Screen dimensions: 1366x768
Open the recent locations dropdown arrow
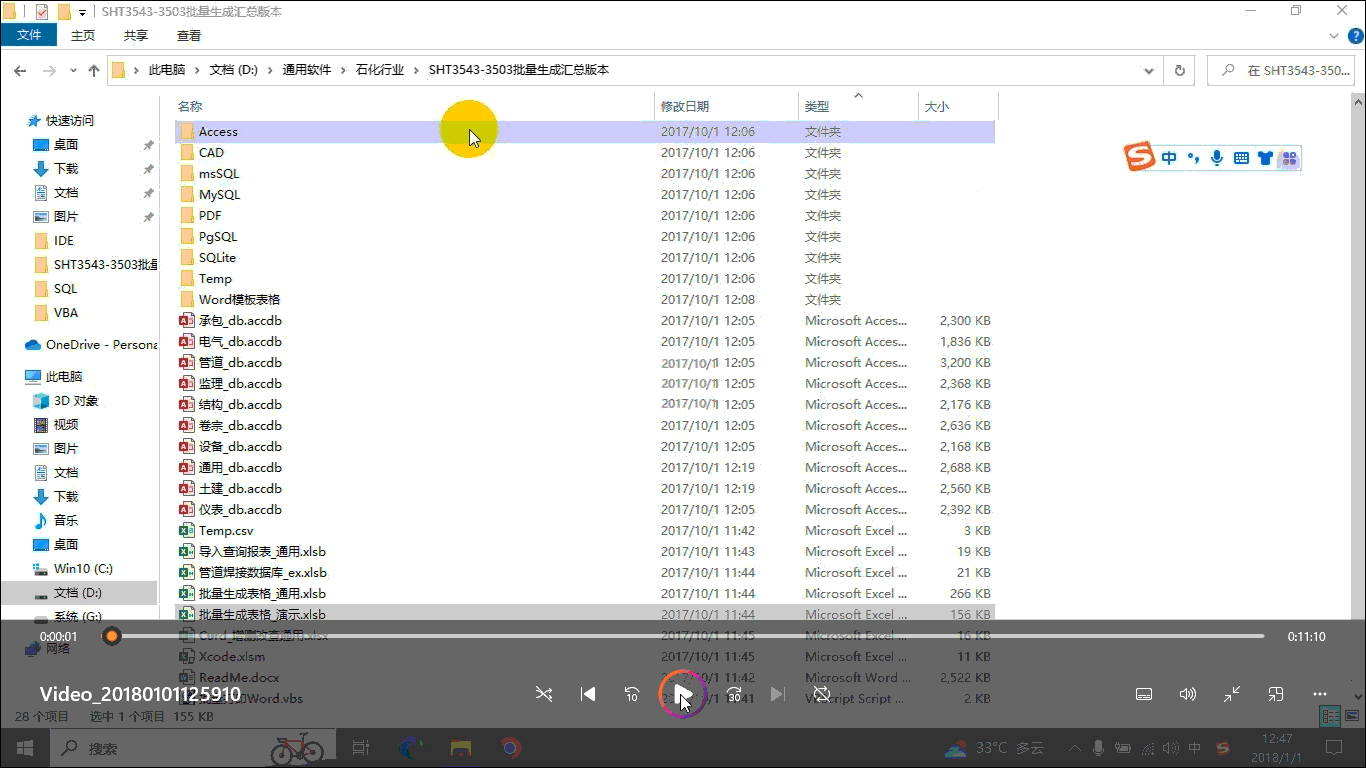[73, 71]
